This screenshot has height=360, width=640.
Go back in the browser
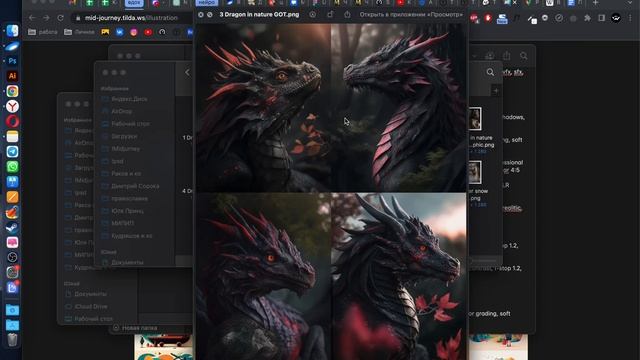pos(32,18)
